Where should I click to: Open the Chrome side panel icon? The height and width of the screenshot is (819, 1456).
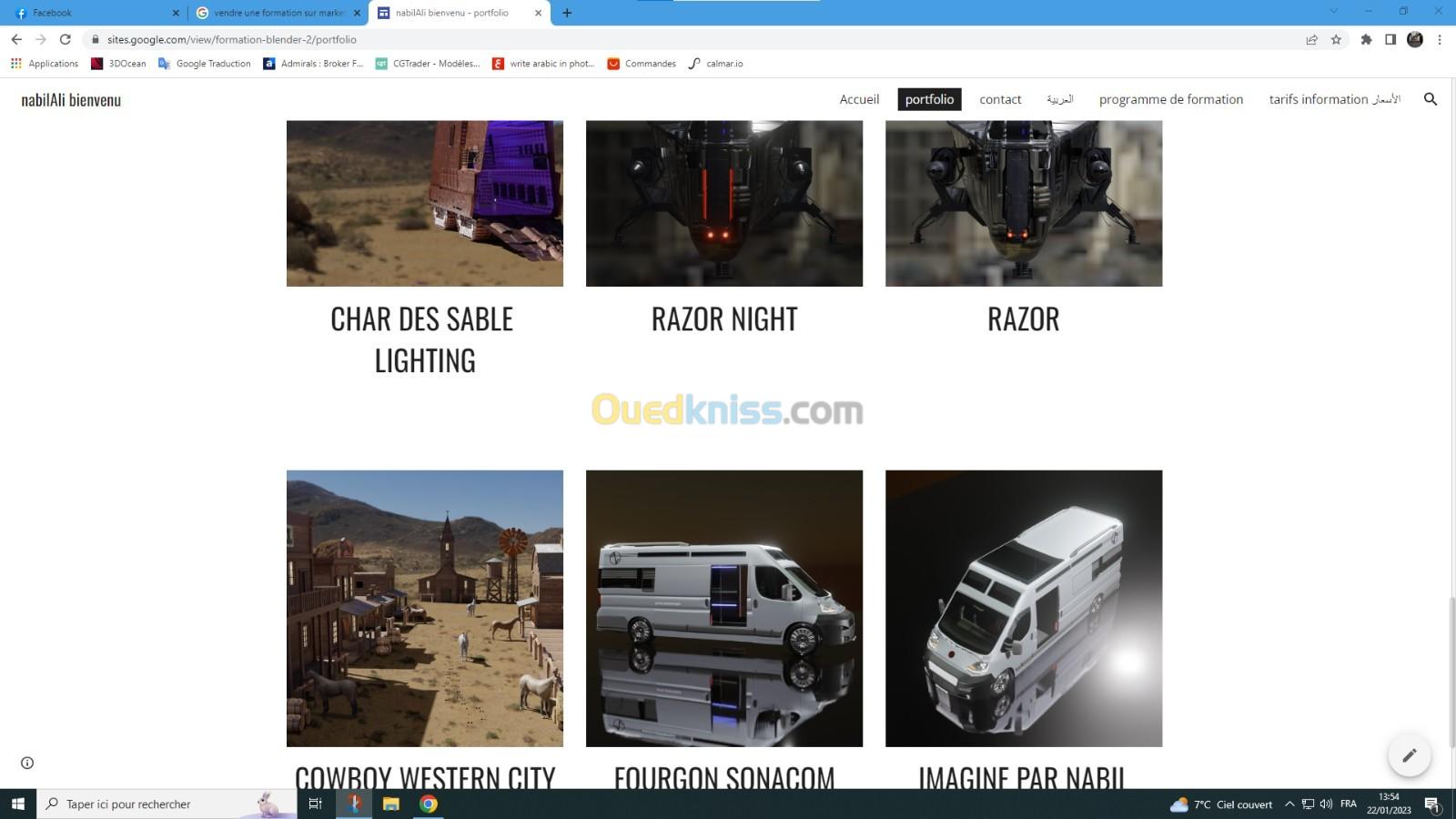click(1390, 39)
